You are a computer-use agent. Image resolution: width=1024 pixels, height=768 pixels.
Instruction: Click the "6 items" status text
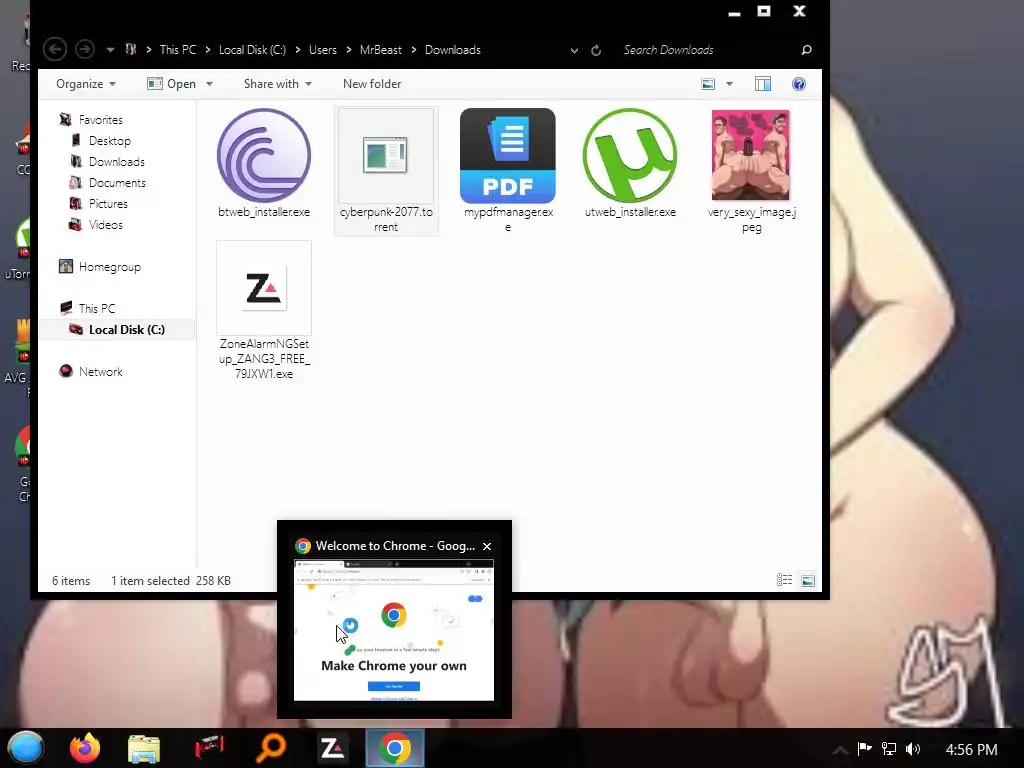click(71, 581)
